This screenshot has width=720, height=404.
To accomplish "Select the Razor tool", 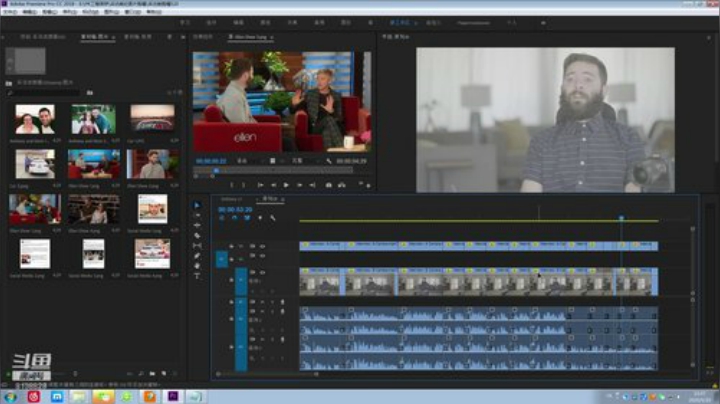I will (x=197, y=236).
